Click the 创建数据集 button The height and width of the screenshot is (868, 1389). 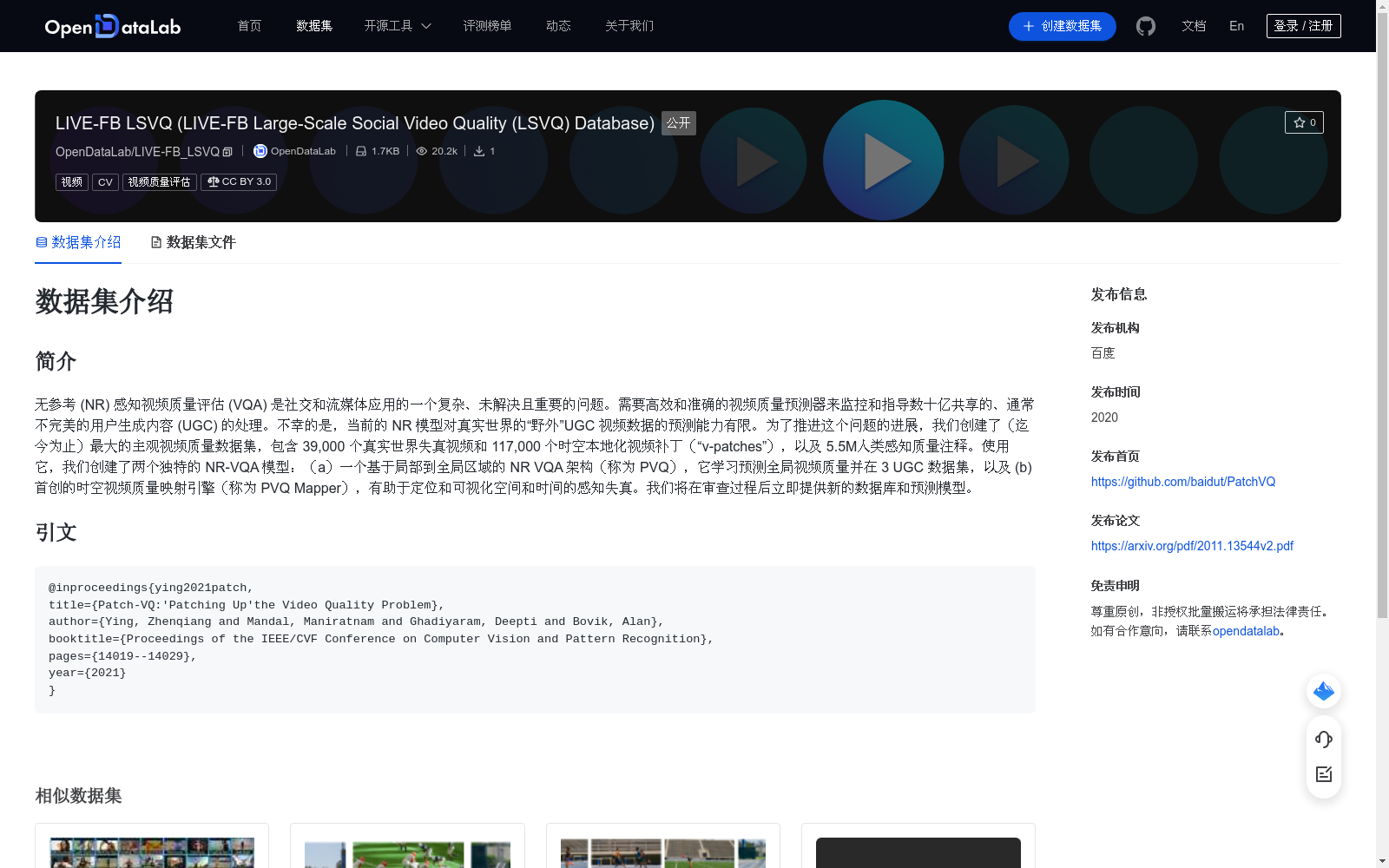point(1062,26)
